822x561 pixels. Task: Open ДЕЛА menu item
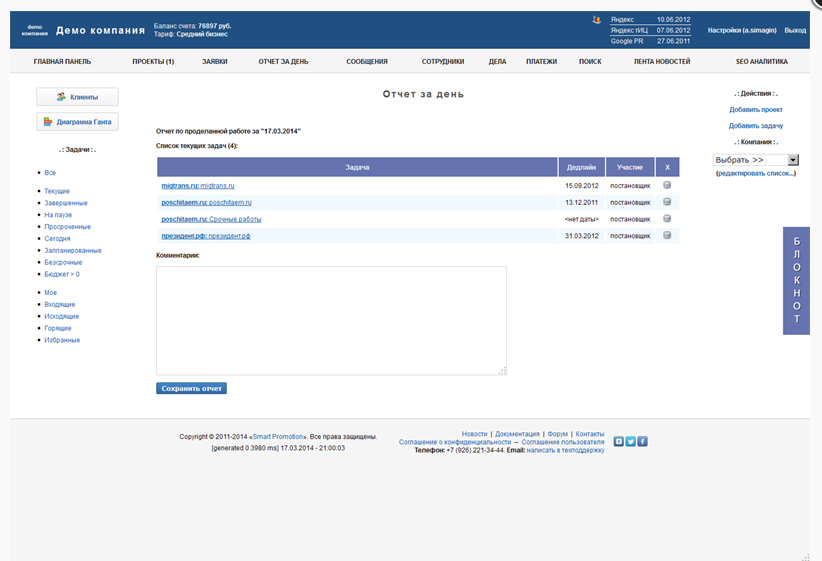497,62
